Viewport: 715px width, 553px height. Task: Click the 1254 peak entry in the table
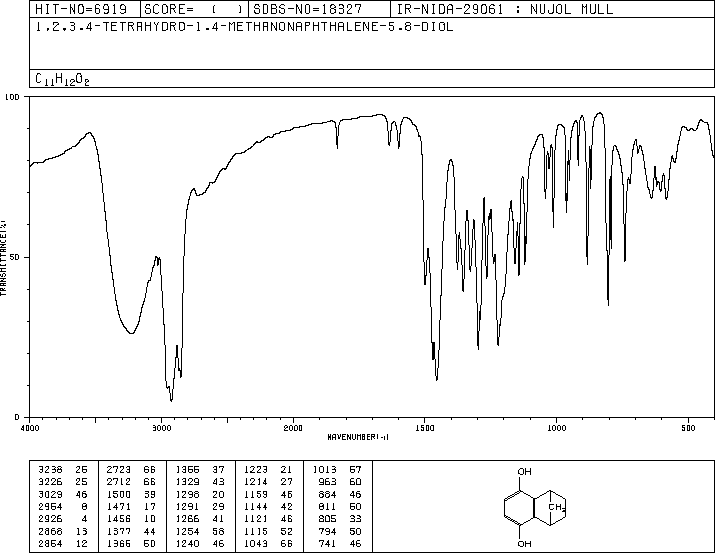(200, 532)
